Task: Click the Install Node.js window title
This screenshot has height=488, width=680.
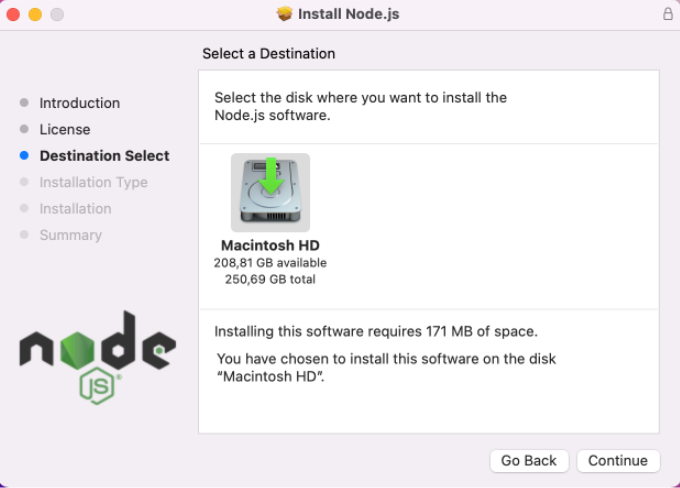Action: point(348,14)
